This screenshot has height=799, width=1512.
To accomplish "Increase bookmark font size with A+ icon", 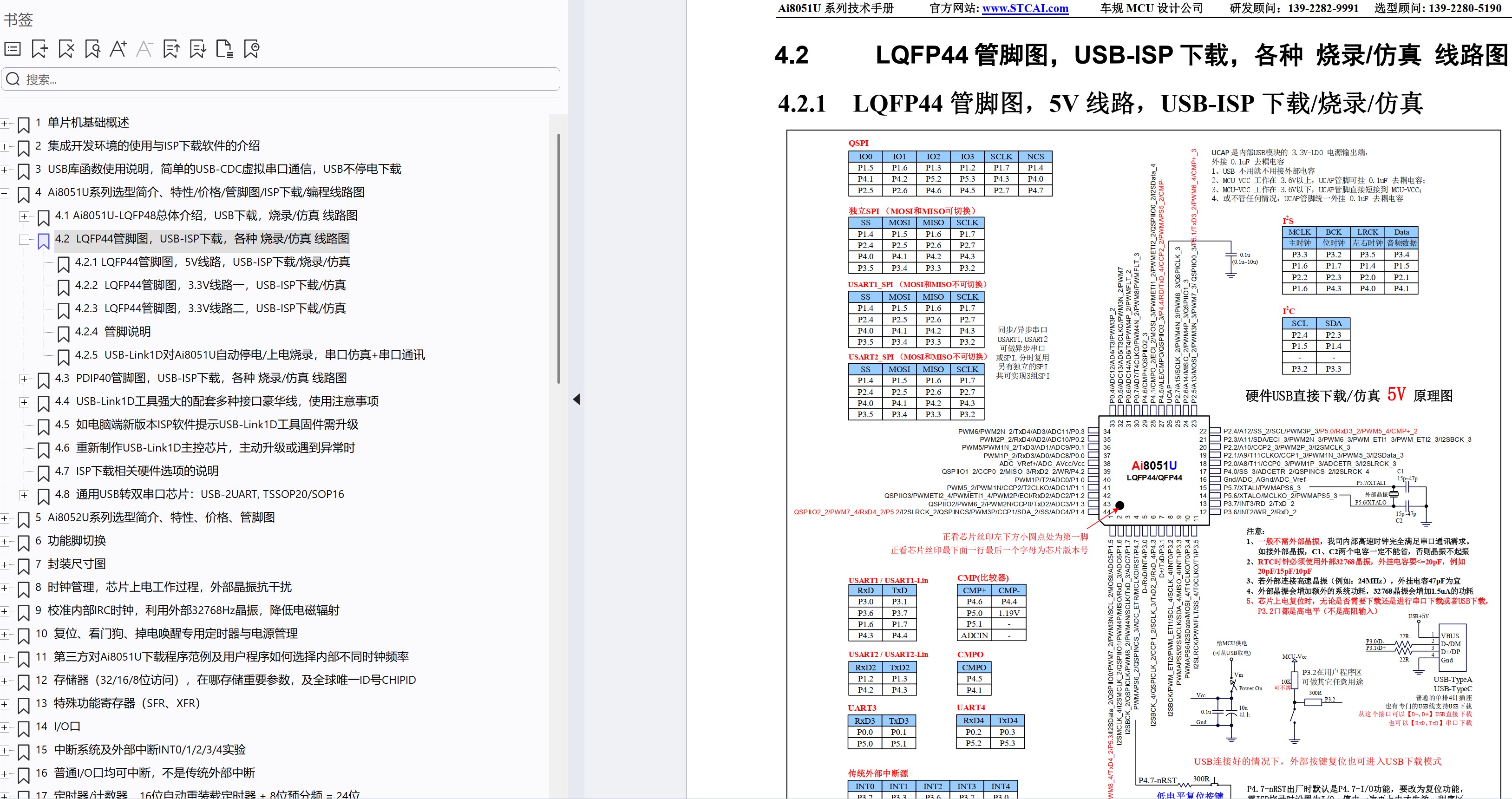I will coord(118,49).
